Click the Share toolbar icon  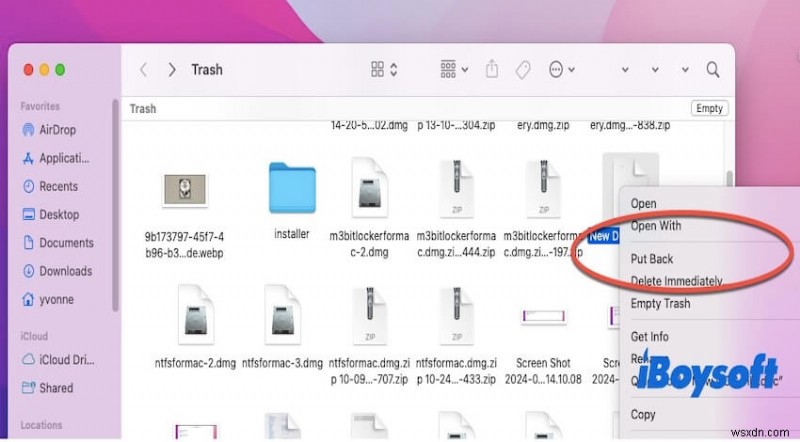(x=492, y=69)
